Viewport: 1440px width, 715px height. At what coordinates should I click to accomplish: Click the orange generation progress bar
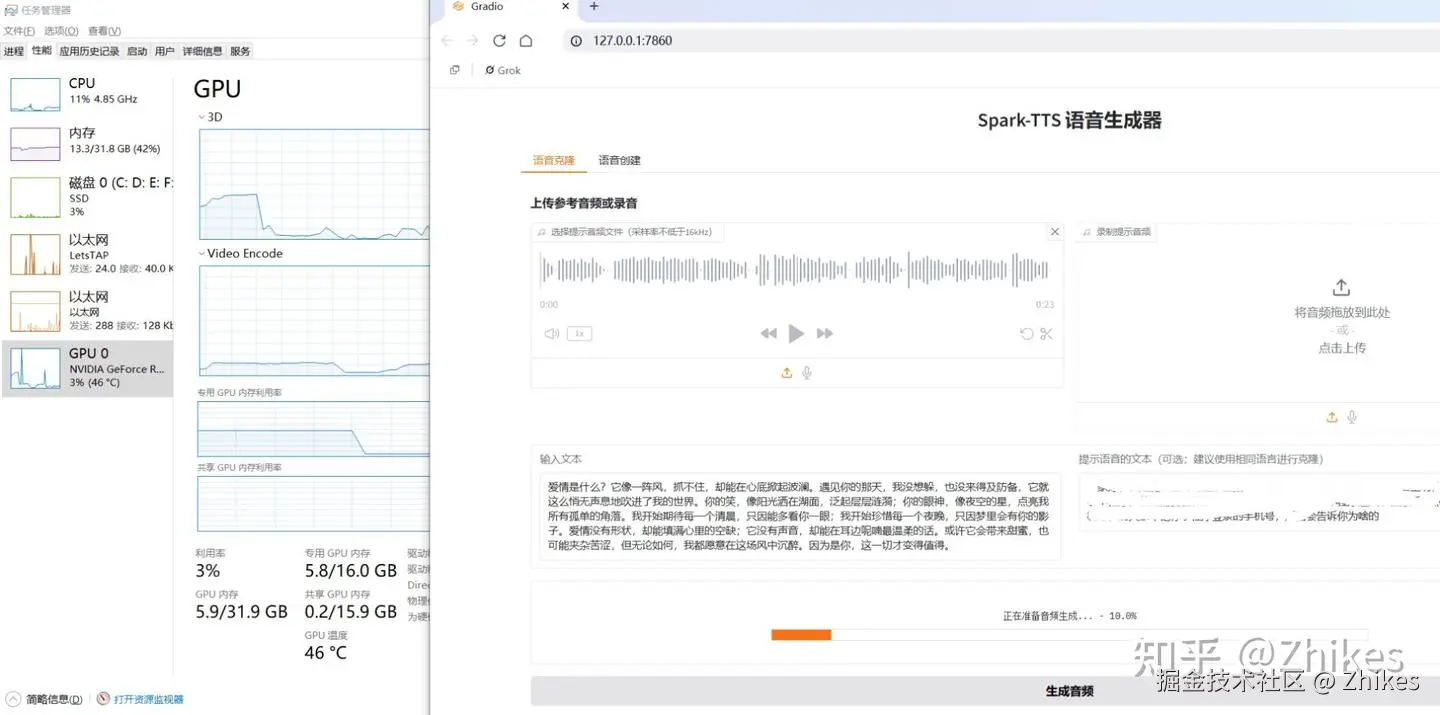[x=801, y=635]
